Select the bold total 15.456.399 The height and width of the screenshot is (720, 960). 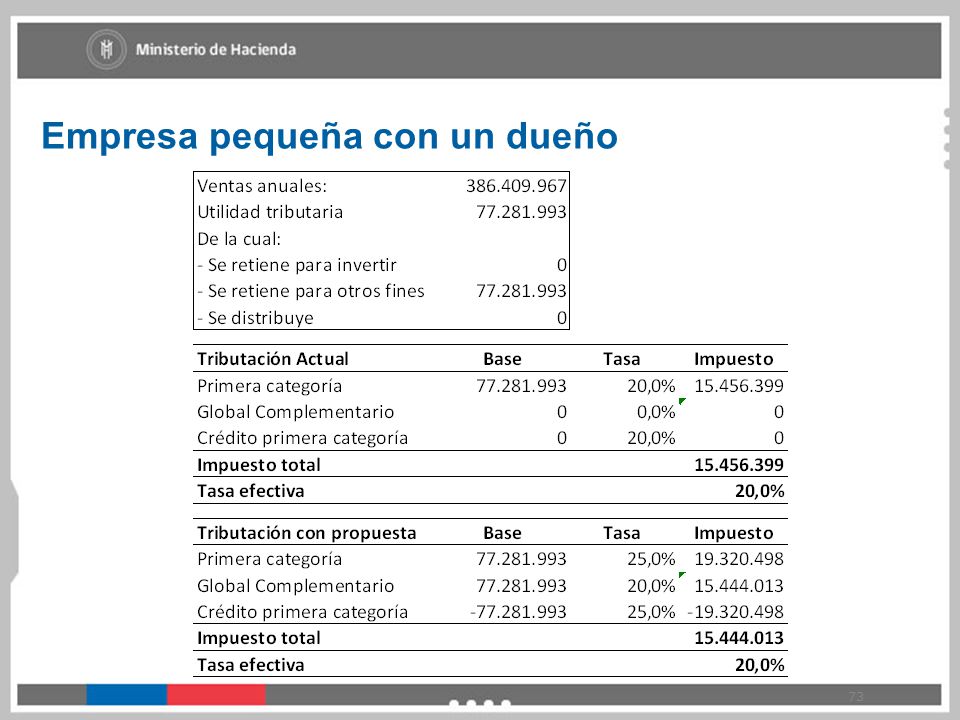point(738,465)
